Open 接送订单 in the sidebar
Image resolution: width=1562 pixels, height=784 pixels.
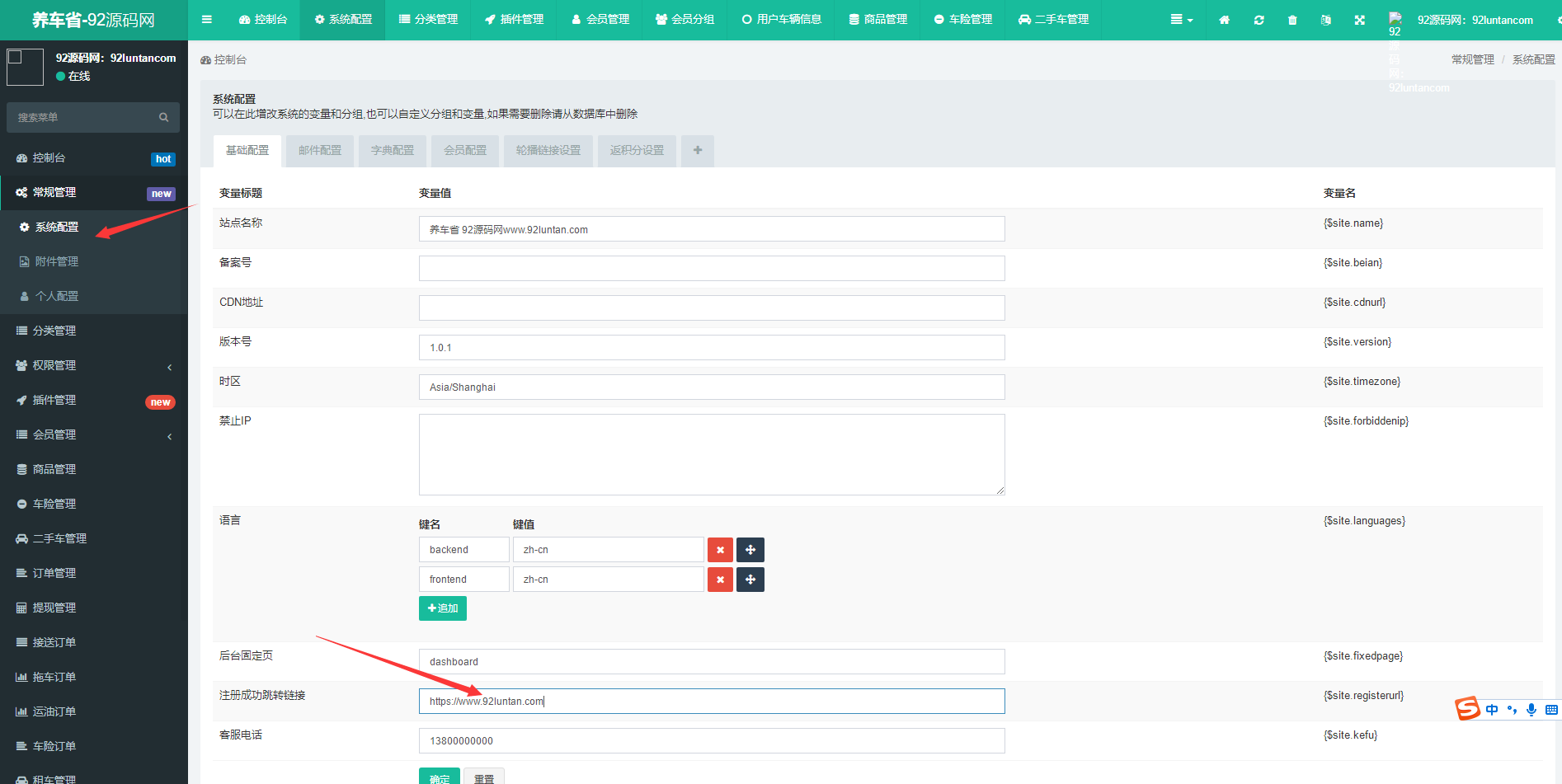94,642
